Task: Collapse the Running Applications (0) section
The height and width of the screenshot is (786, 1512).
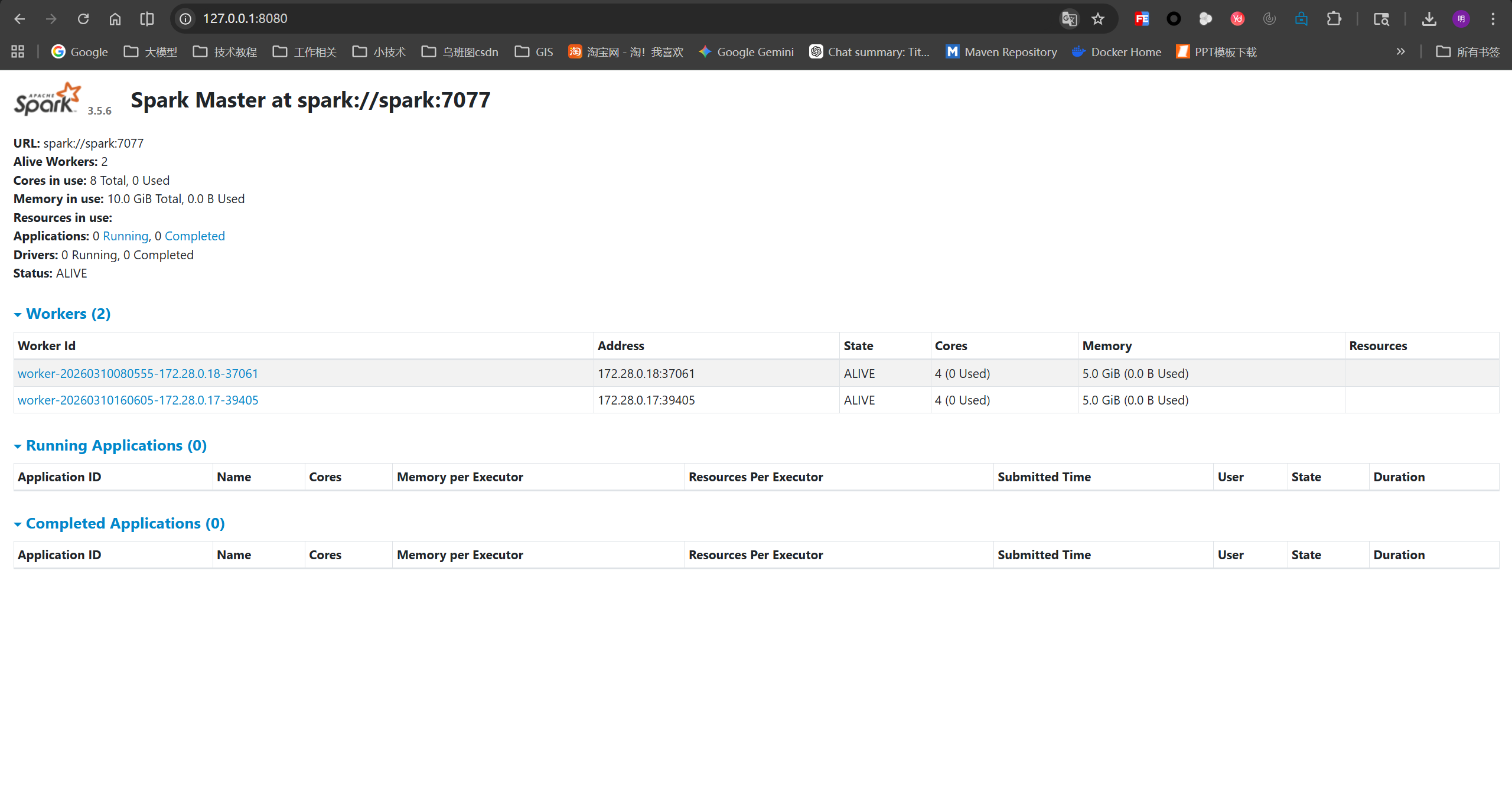Action: pos(116,445)
